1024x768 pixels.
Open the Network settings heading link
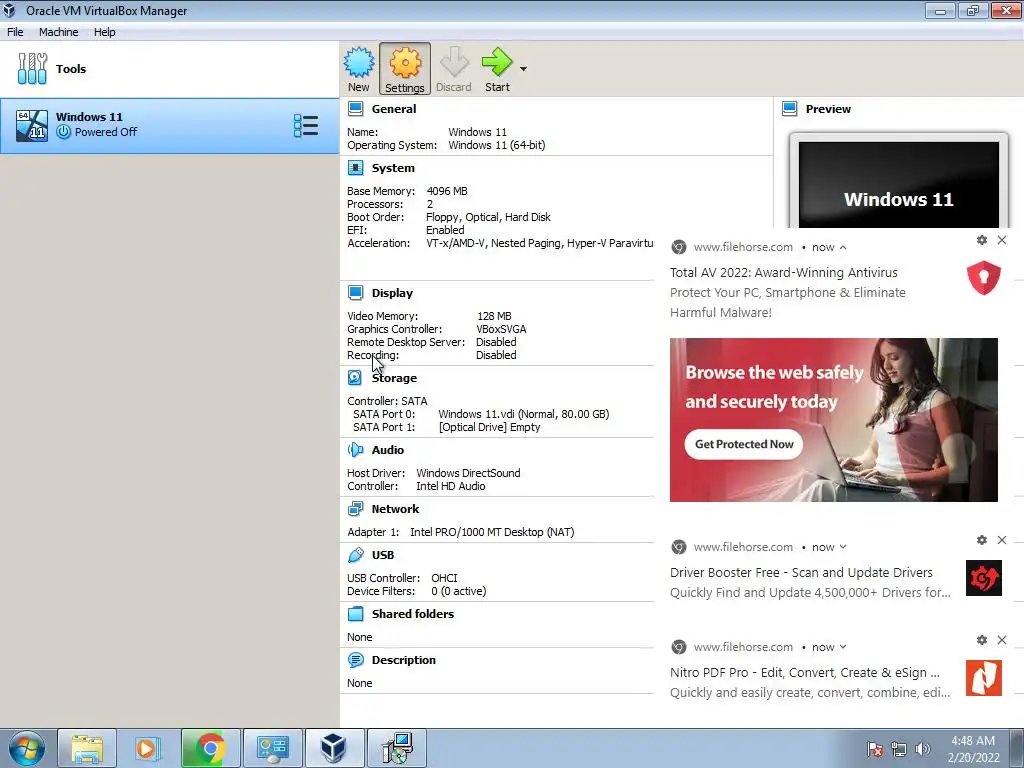coord(395,509)
